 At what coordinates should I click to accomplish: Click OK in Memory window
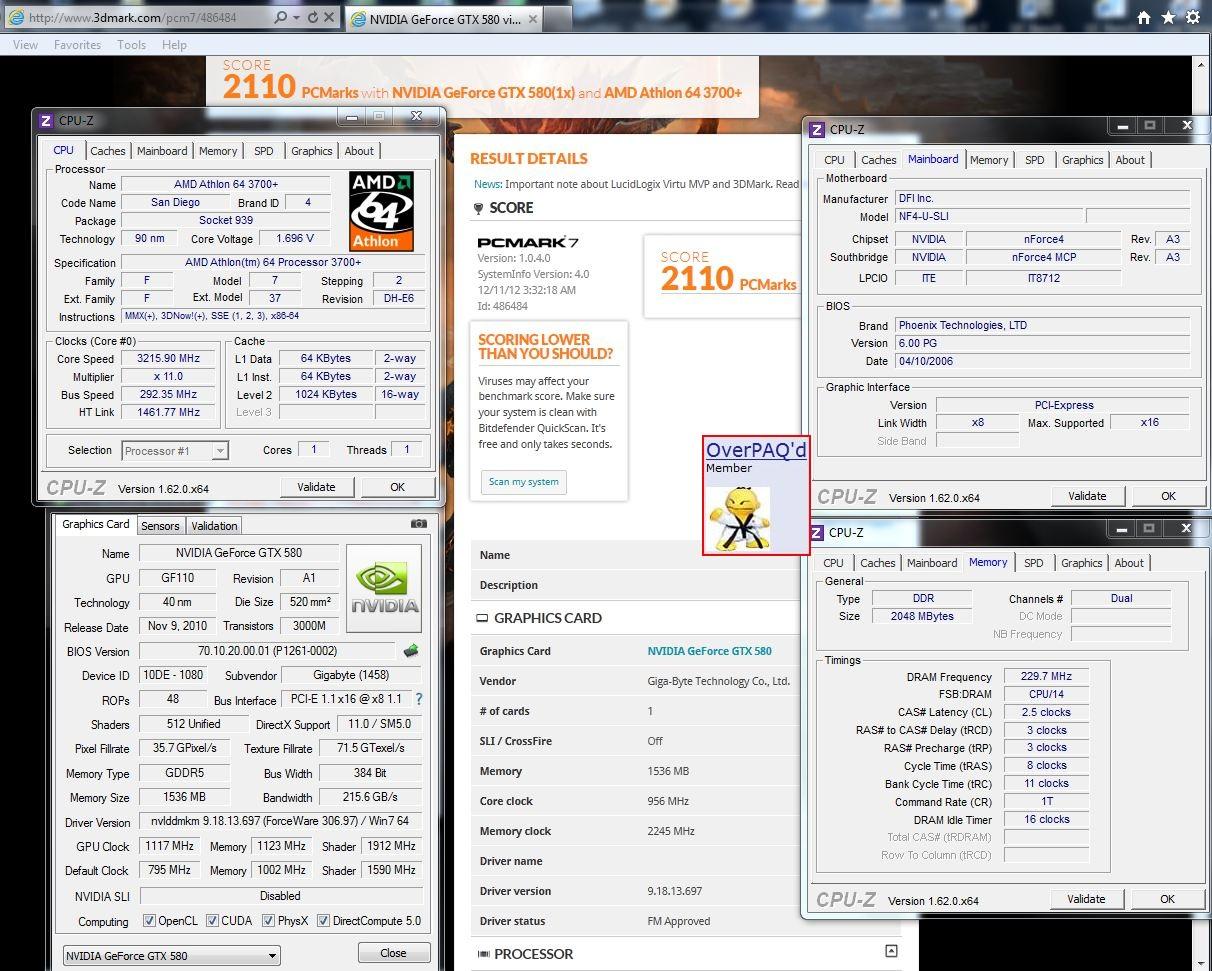tap(1167, 899)
